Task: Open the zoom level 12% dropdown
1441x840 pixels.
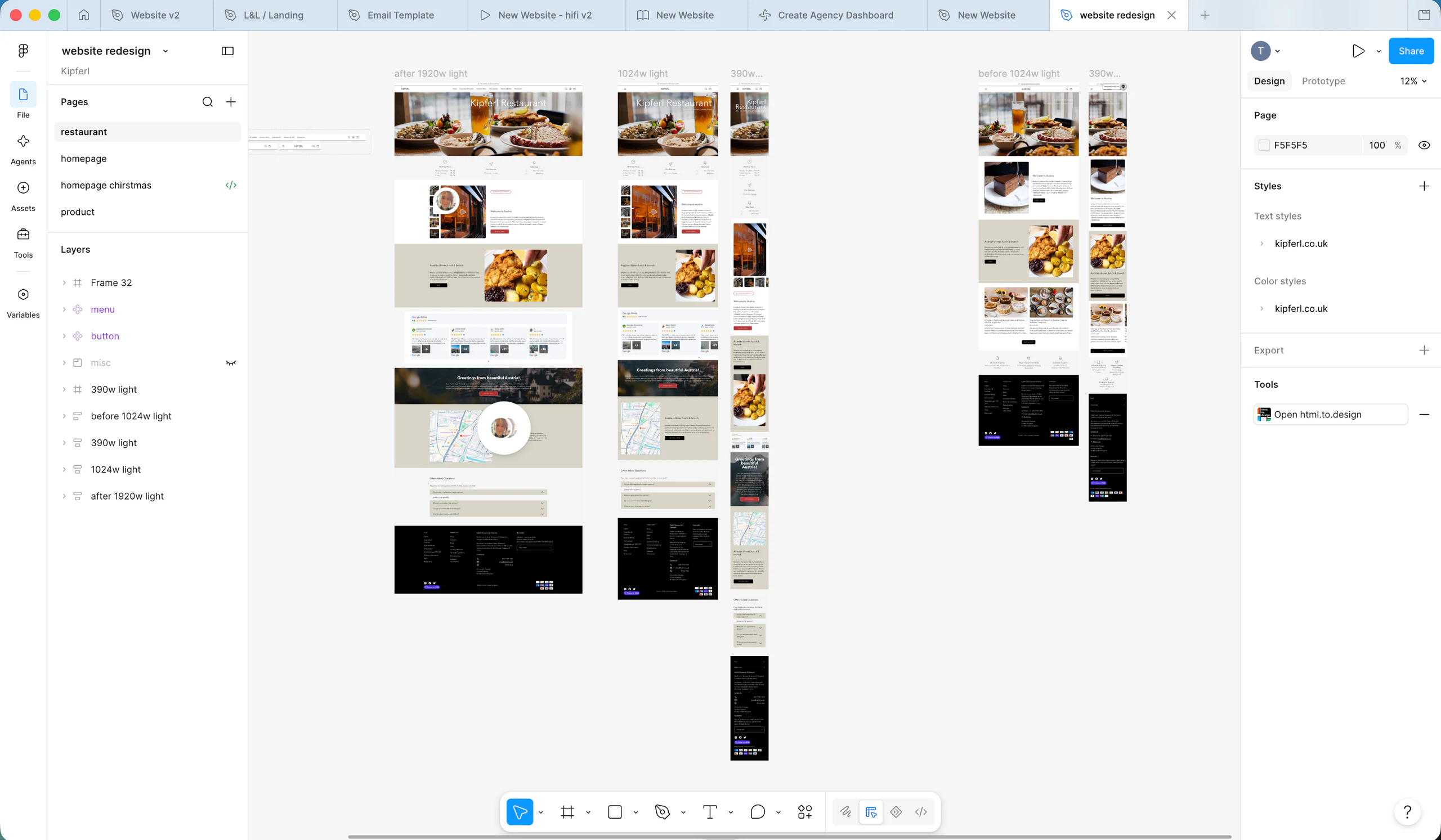Action: click(1413, 81)
